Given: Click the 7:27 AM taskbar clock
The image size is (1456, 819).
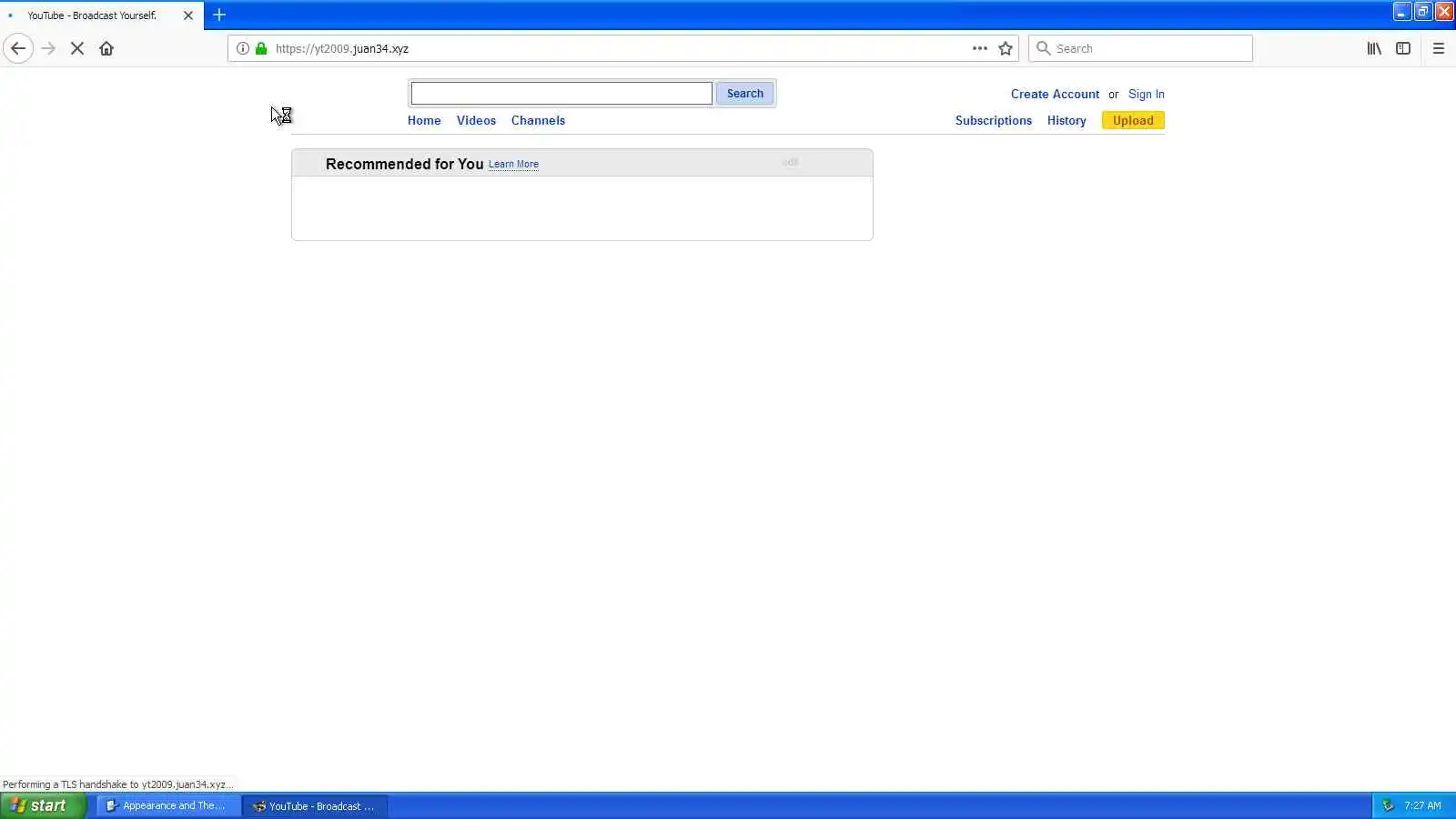Looking at the screenshot, I should (1422, 805).
